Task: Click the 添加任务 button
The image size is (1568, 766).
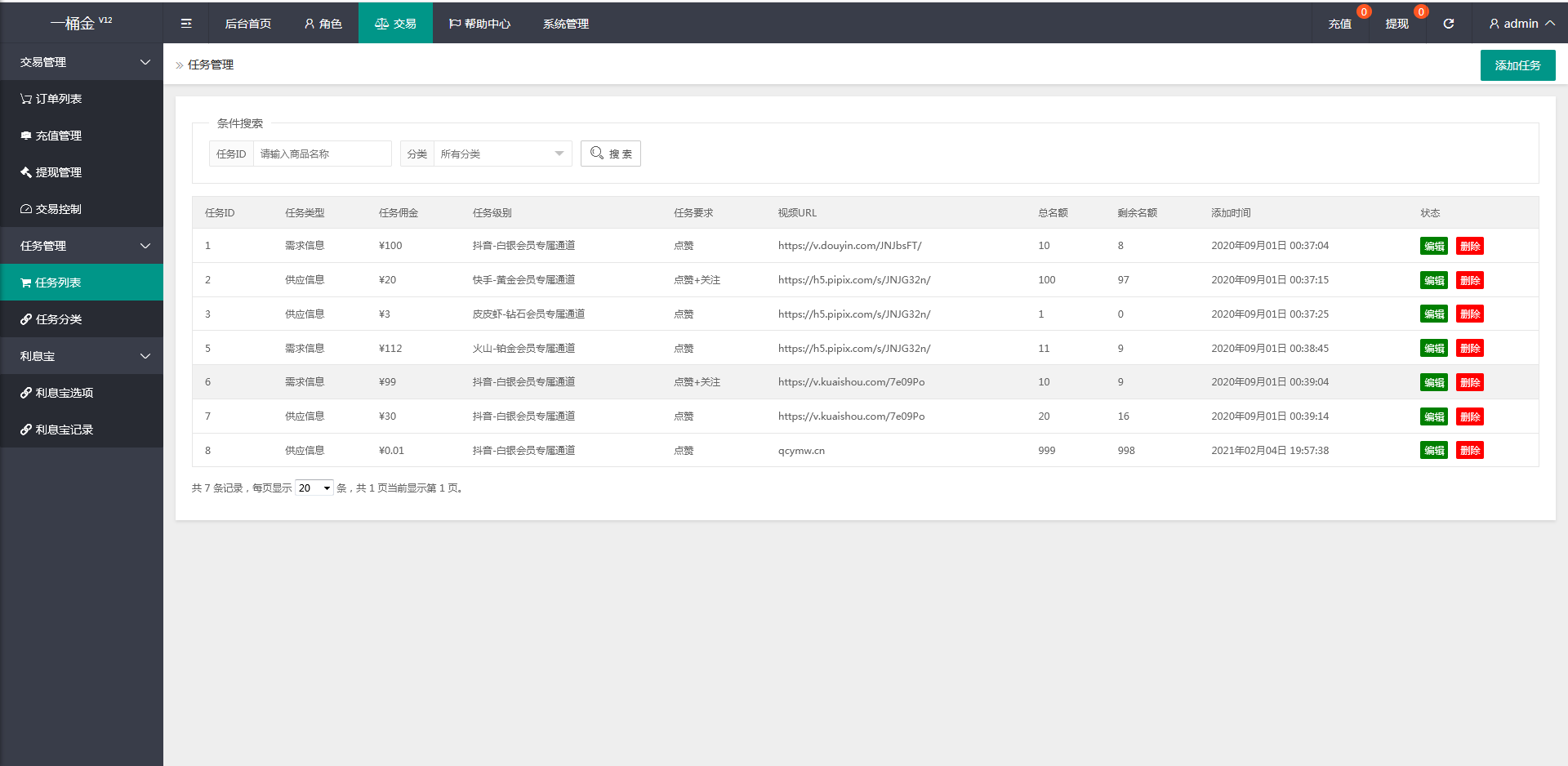Action: click(x=1517, y=65)
